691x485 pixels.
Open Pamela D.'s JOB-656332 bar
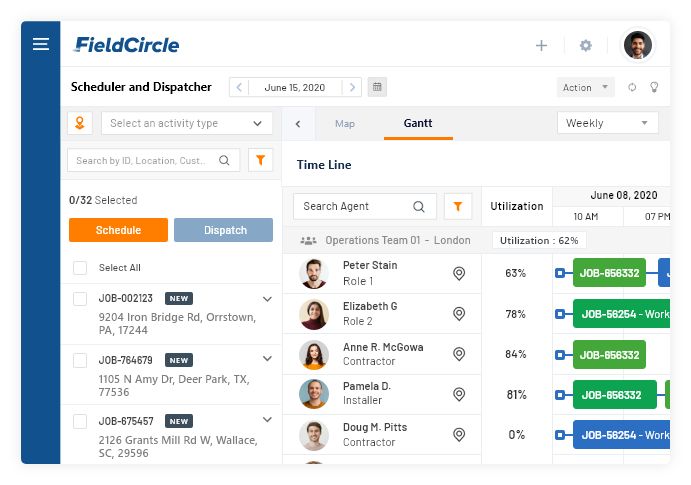click(x=615, y=395)
